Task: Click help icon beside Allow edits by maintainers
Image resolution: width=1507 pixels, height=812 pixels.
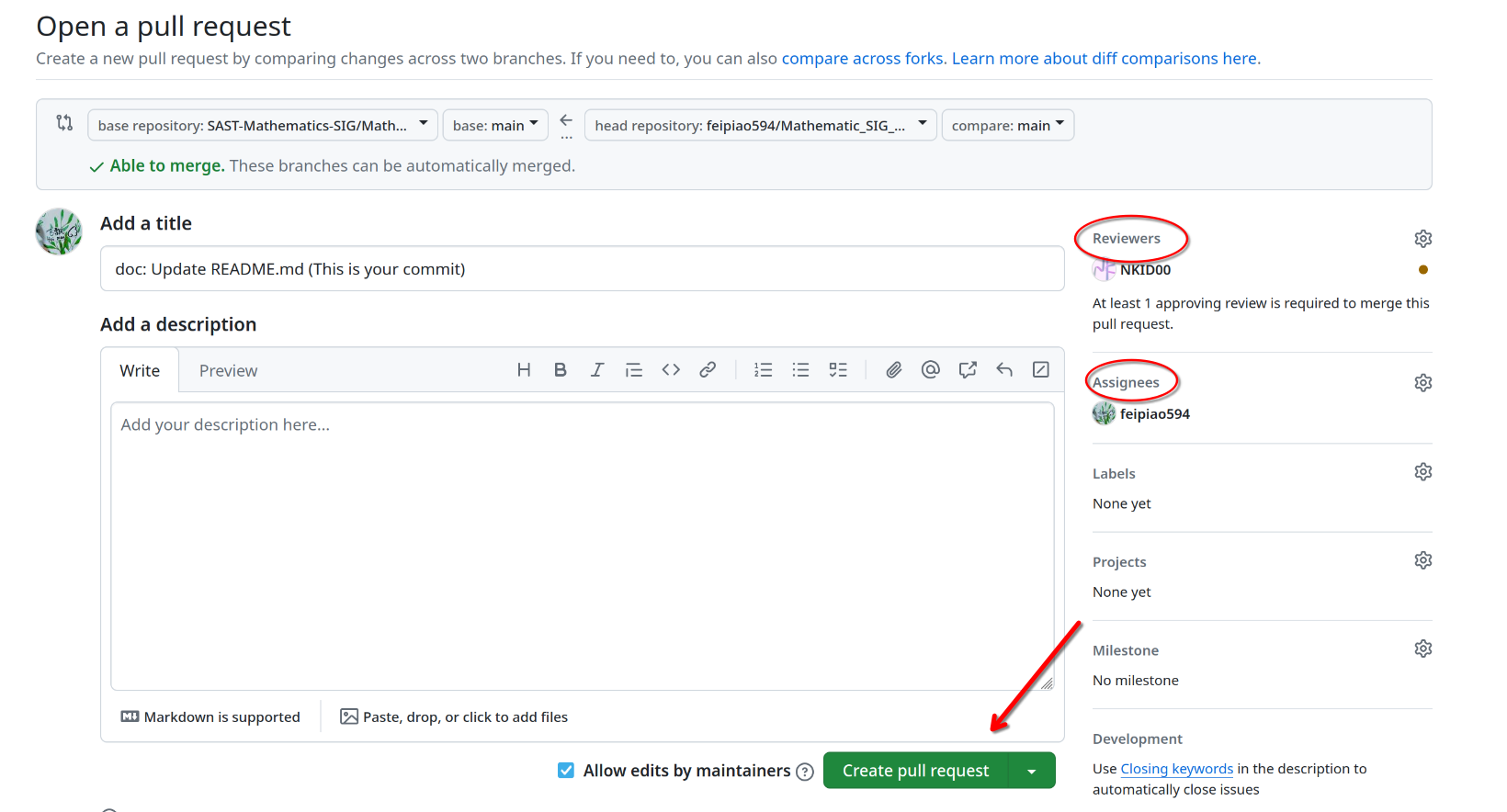Action: [x=805, y=772]
